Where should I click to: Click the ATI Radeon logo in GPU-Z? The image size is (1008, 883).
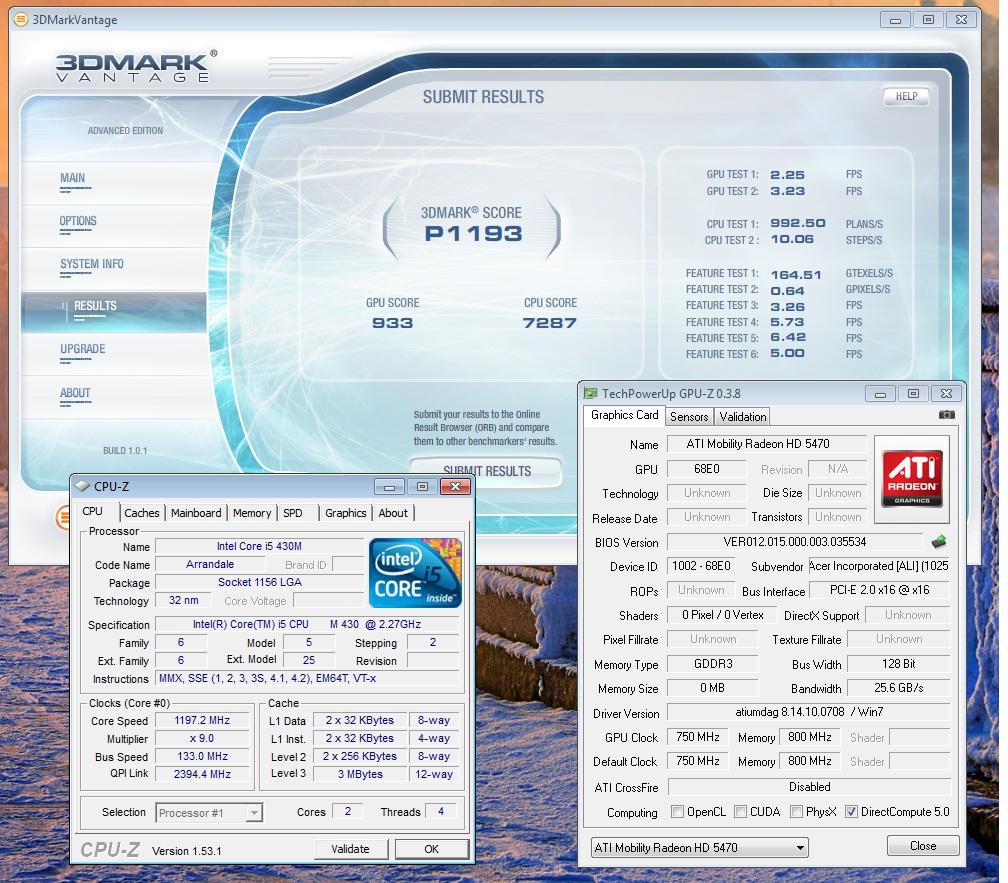(912, 479)
